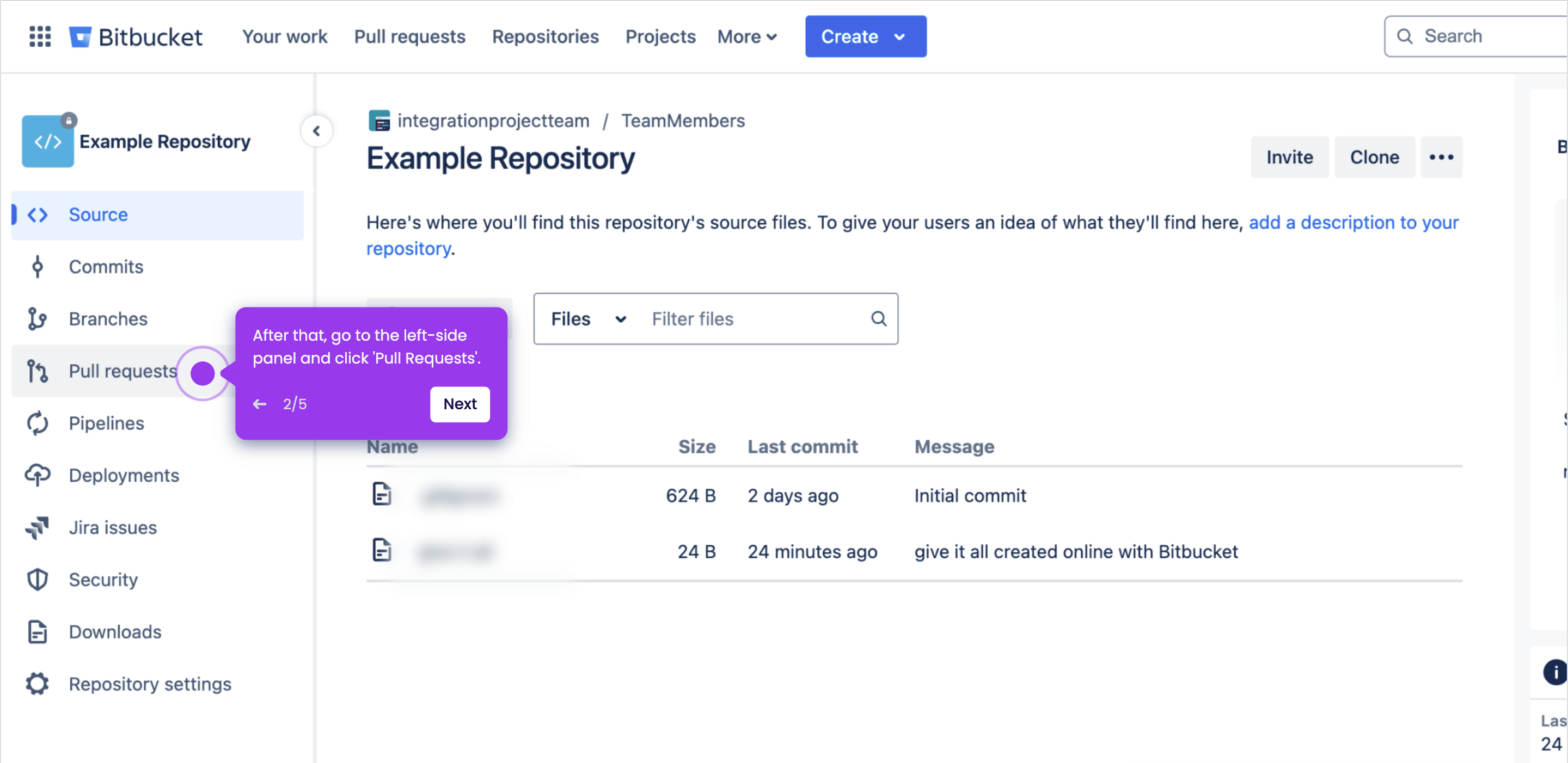Screen dimensions: 1568x763
Task: Open the Branches sidebar item
Action: coord(108,319)
